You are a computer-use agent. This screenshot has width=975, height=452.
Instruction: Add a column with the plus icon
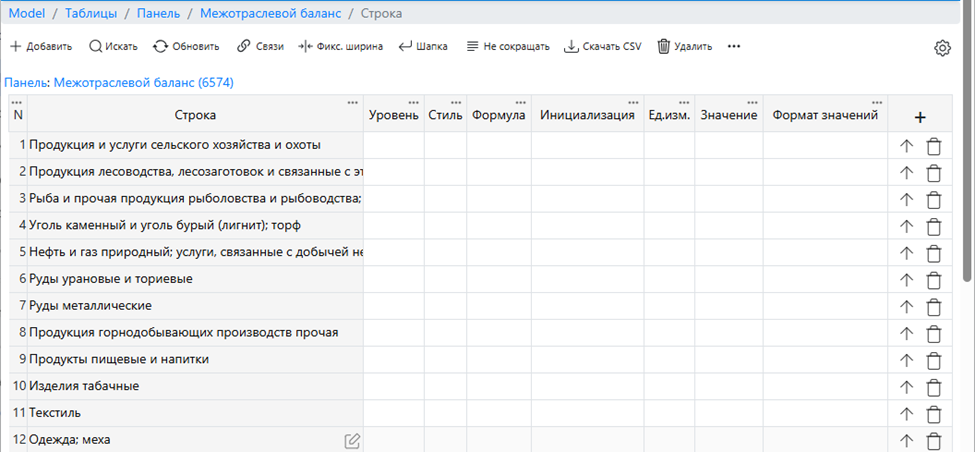click(920, 117)
